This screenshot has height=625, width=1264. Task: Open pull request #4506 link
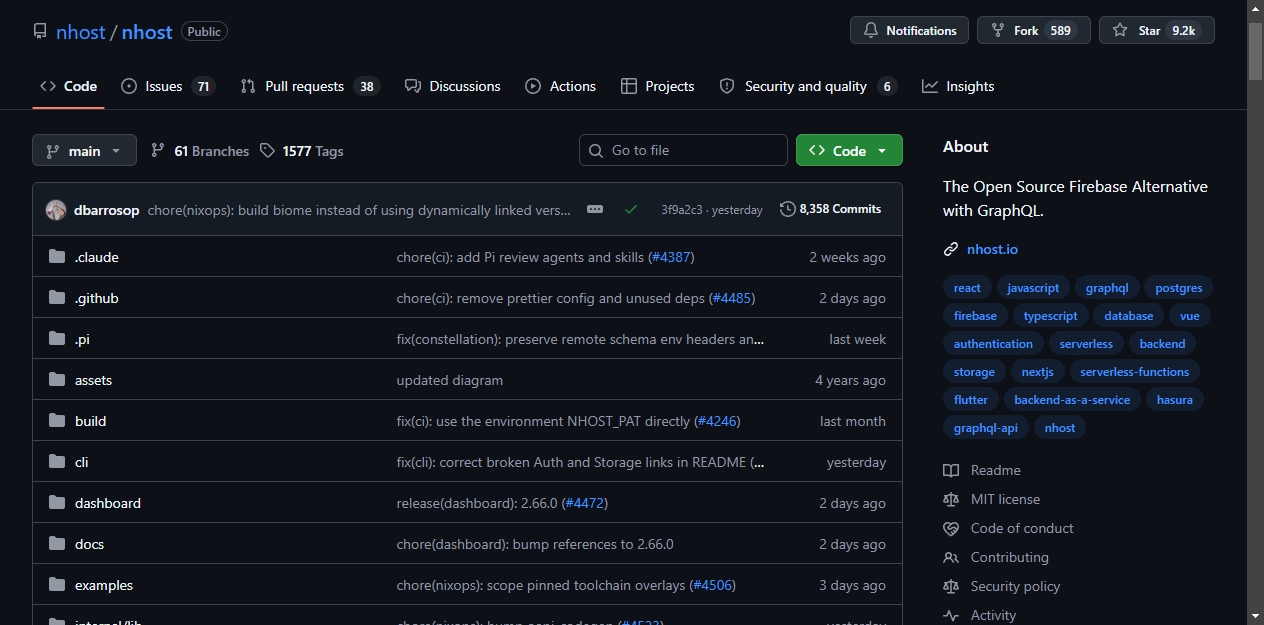pyautogui.click(x=713, y=585)
